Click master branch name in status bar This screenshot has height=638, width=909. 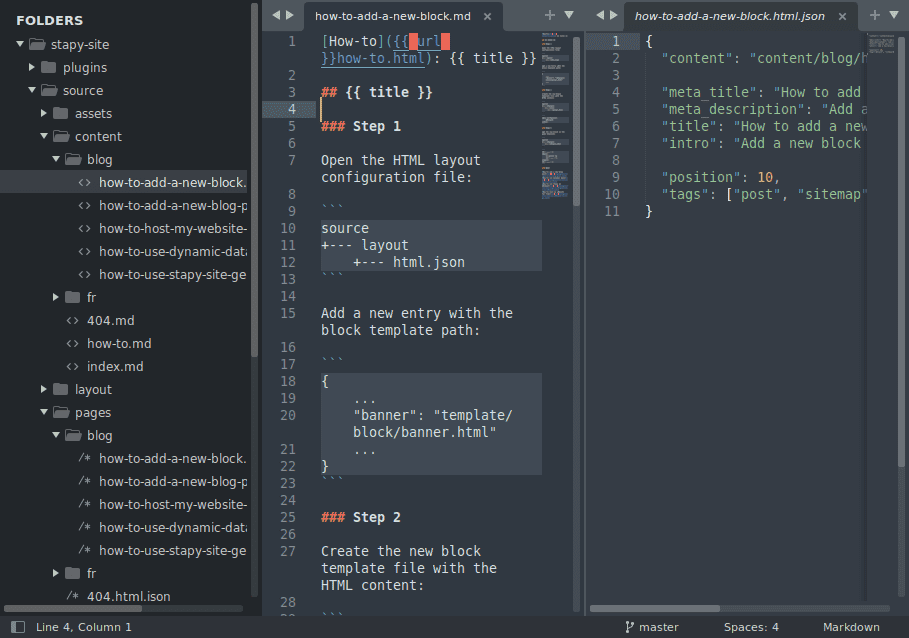tap(659, 627)
